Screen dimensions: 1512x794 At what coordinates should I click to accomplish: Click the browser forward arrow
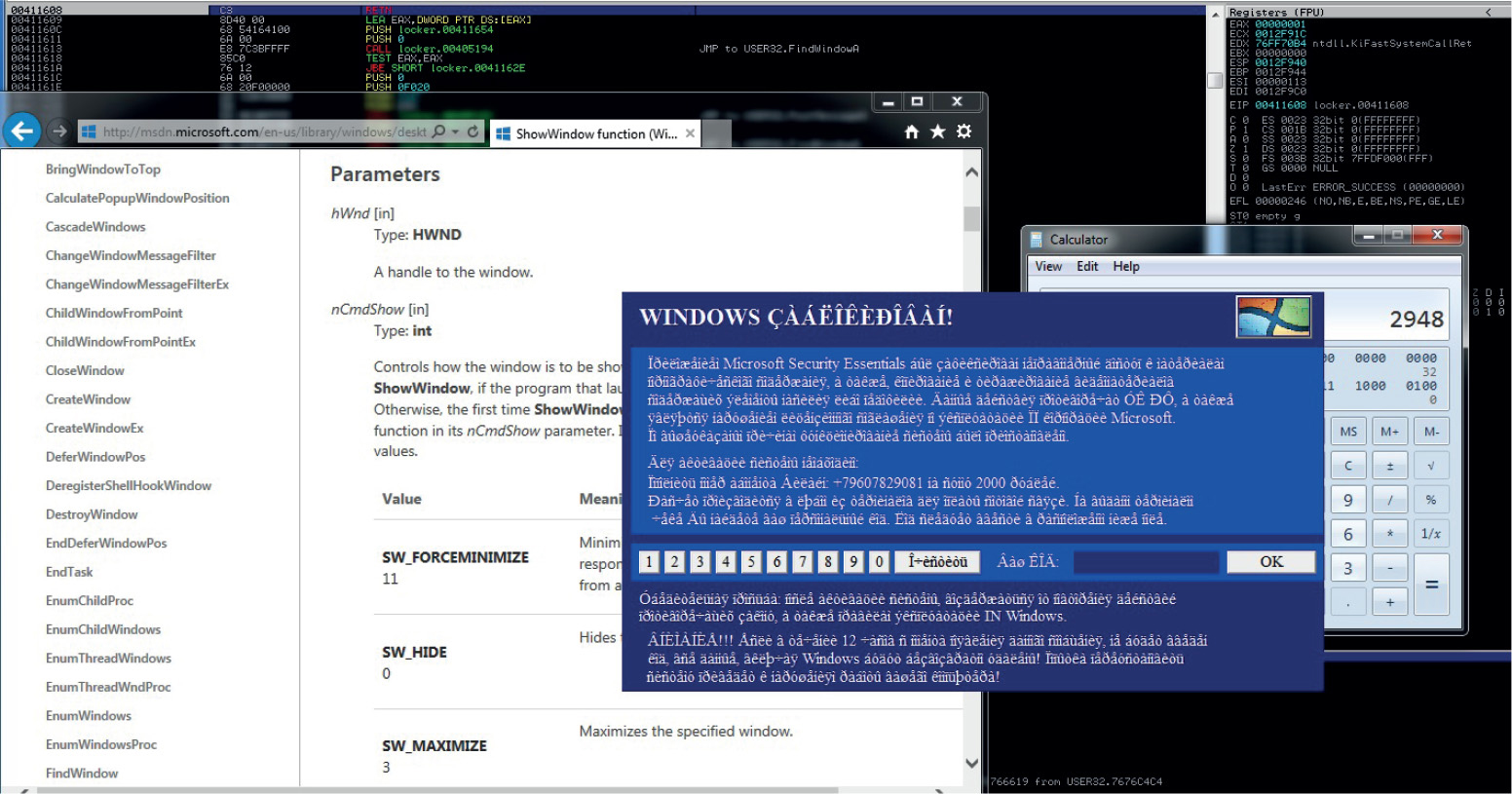point(59,132)
